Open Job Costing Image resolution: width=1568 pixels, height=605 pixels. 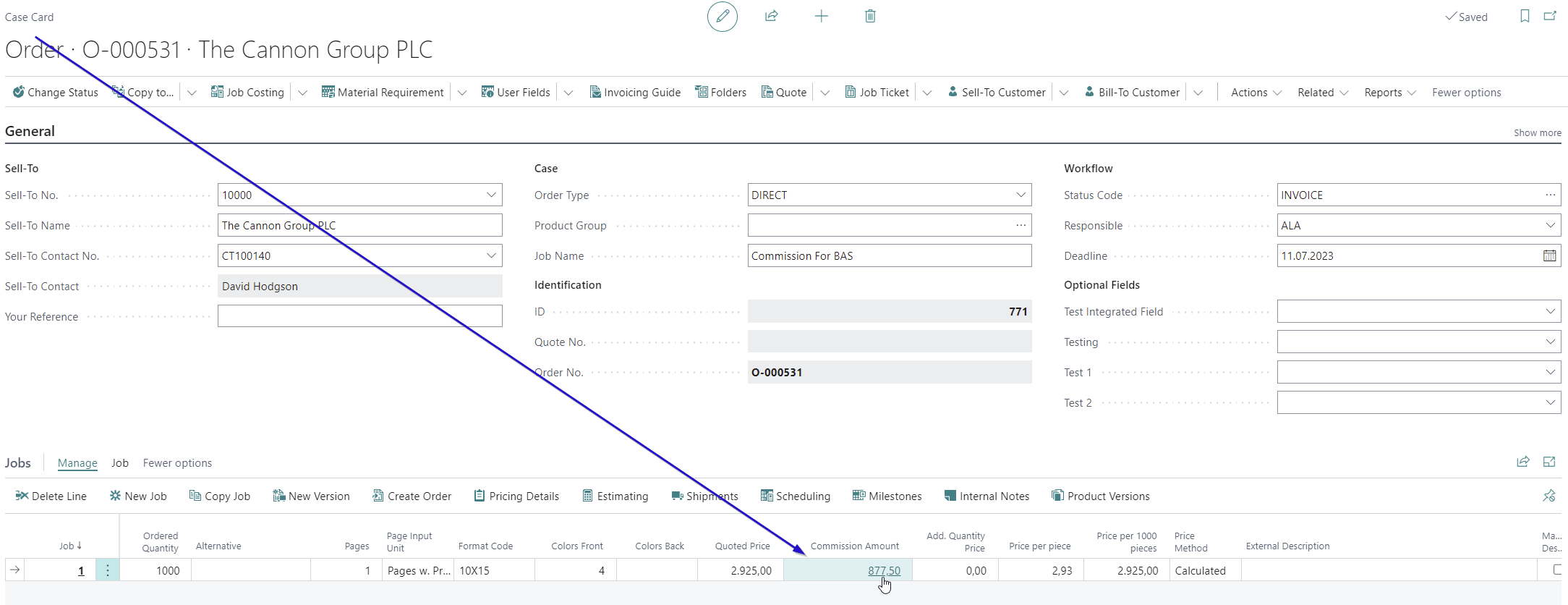click(247, 92)
